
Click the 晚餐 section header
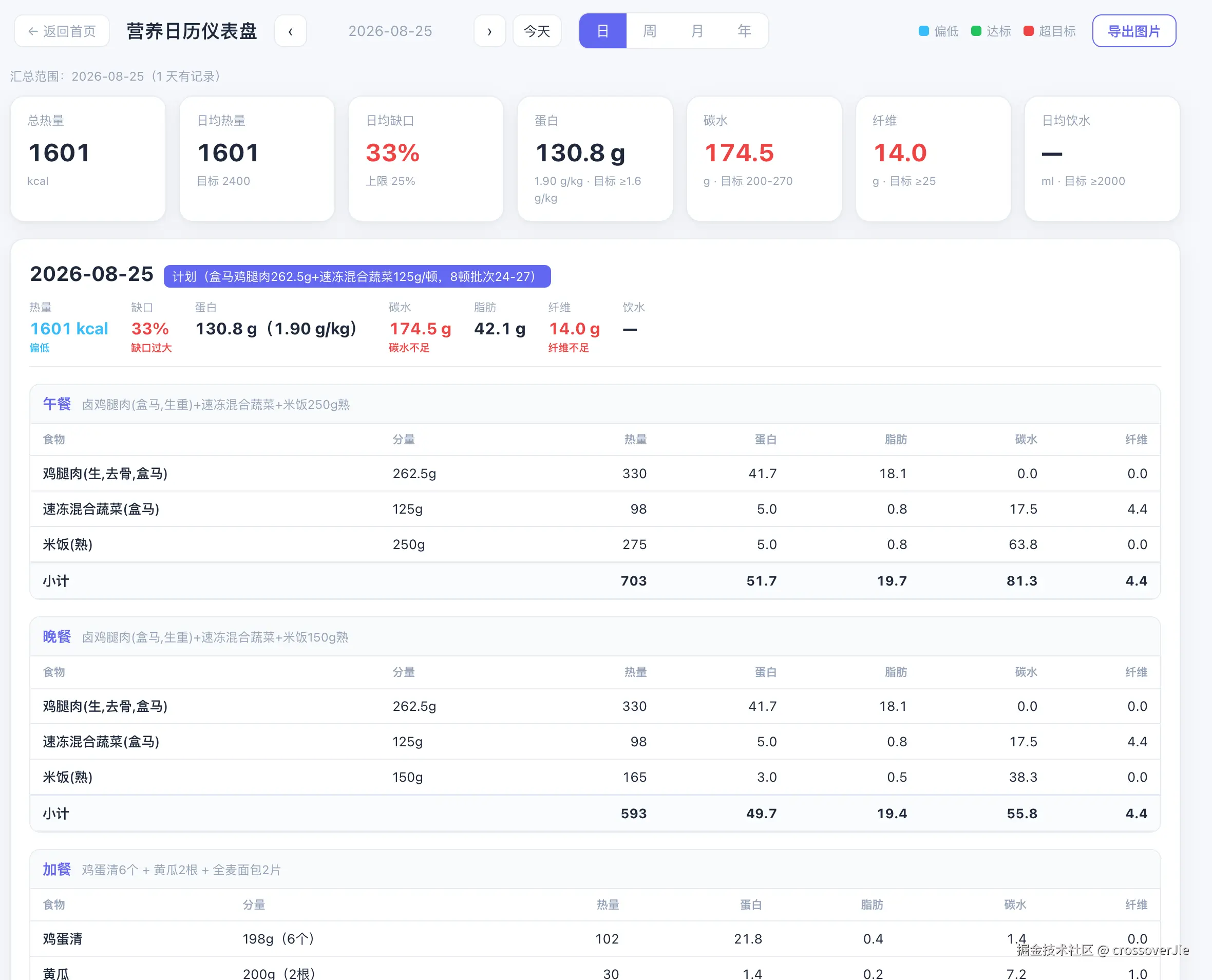tap(595, 637)
